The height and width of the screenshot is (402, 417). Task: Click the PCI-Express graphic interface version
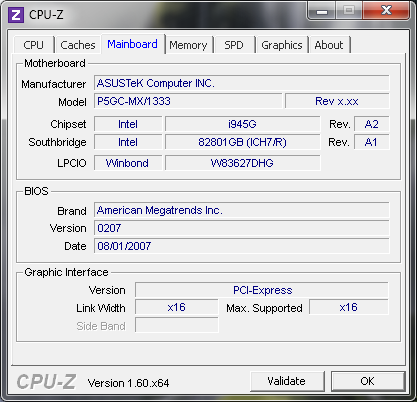(x=262, y=290)
